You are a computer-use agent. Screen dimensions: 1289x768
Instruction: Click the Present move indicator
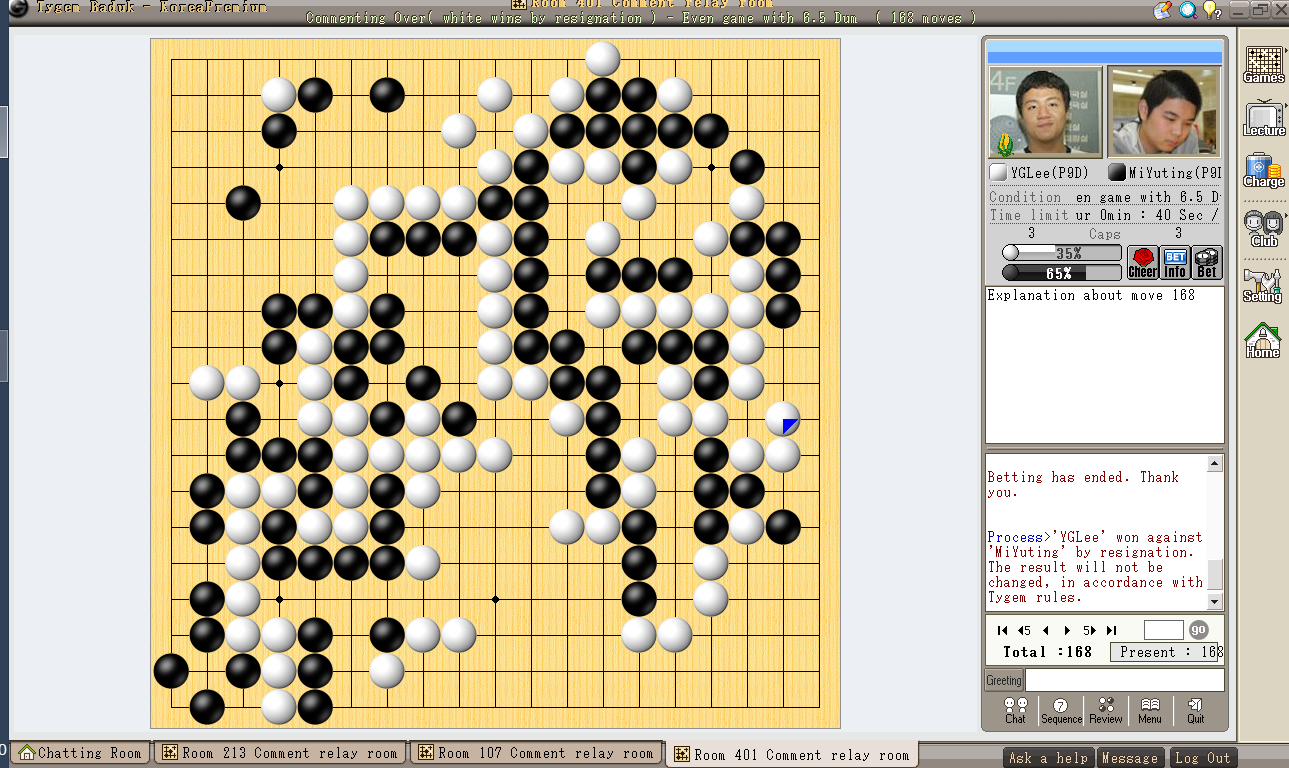coord(1167,652)
